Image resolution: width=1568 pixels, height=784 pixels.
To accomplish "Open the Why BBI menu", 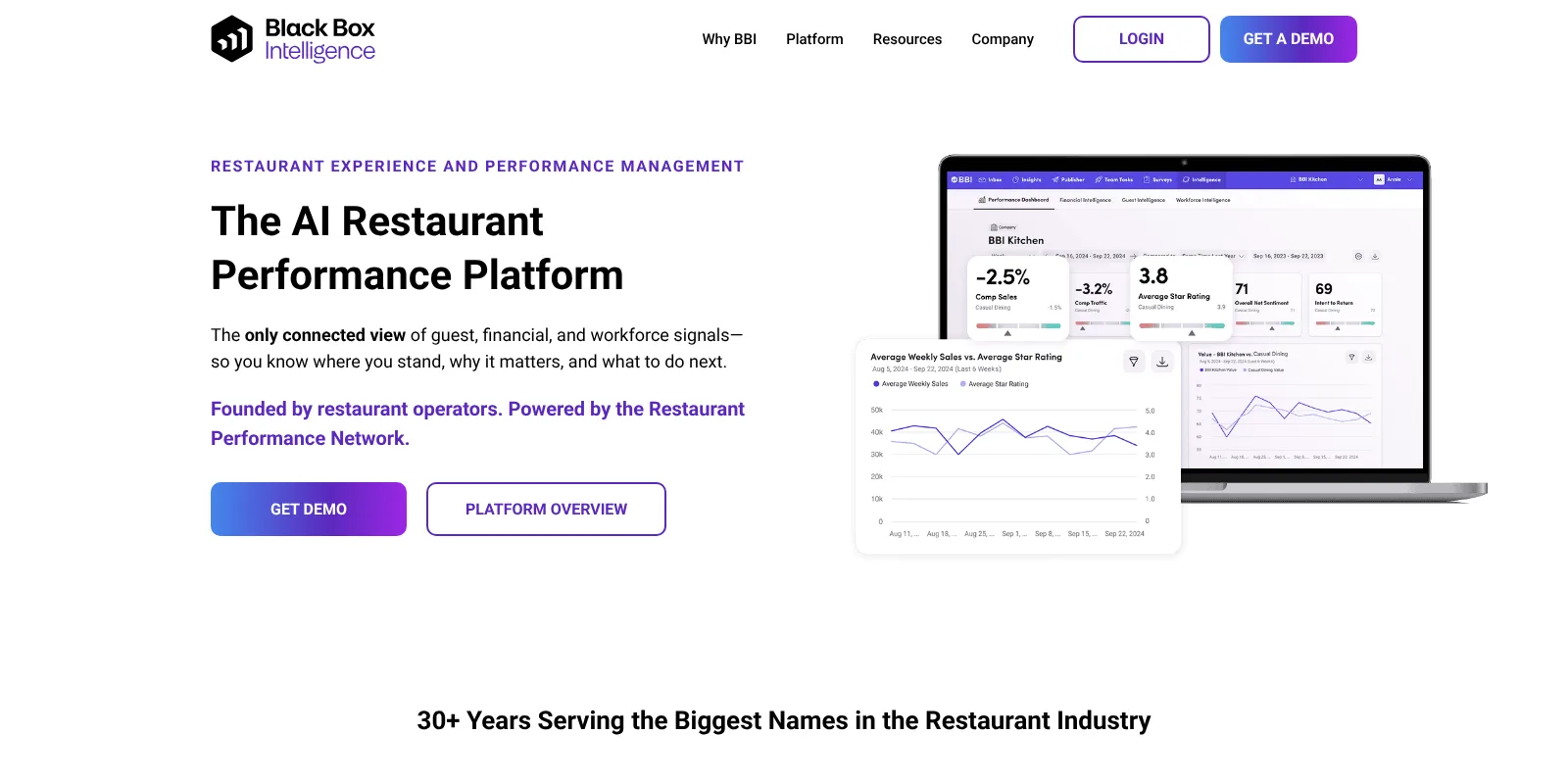I will pos(729,39).
